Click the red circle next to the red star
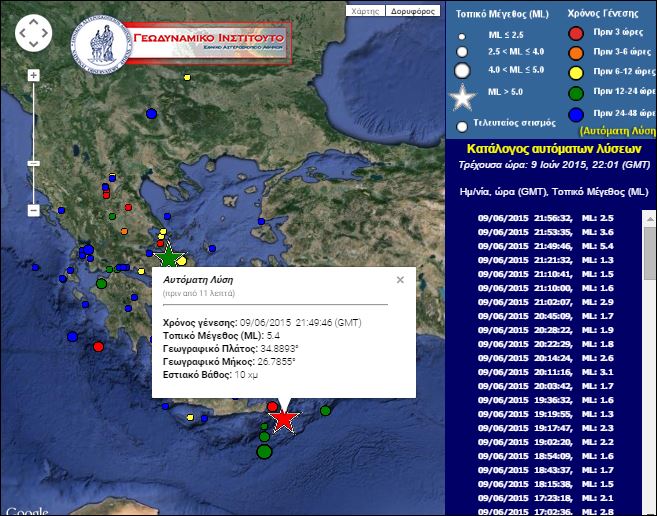The height and width of the screenshot is (516, 657). click(x=272, y=407)
